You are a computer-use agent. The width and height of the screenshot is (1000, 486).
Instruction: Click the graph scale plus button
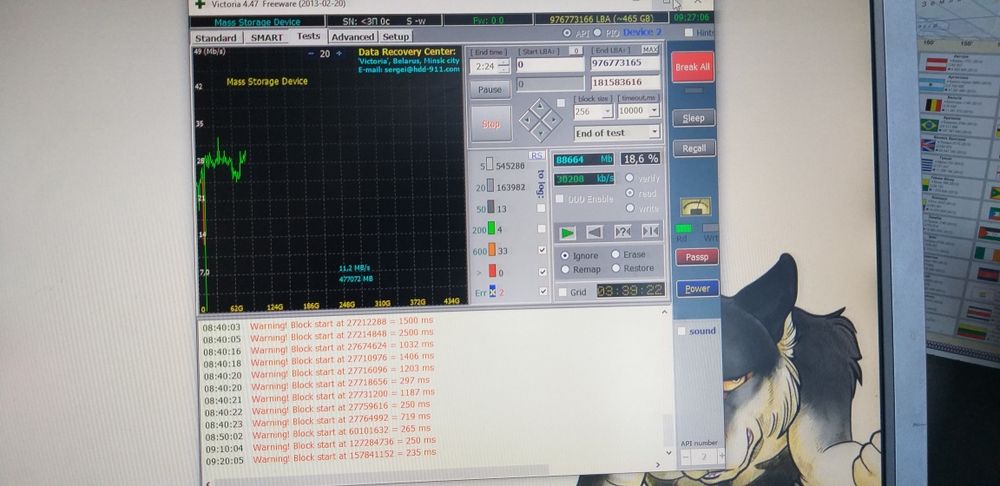point(339,54)
